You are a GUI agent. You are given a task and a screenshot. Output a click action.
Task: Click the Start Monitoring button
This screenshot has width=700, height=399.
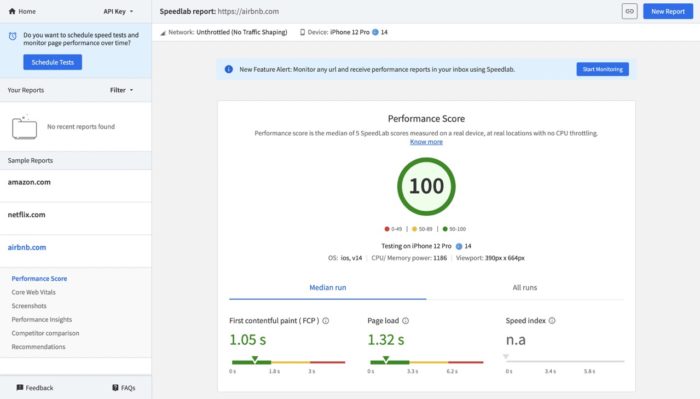[602, 69]
